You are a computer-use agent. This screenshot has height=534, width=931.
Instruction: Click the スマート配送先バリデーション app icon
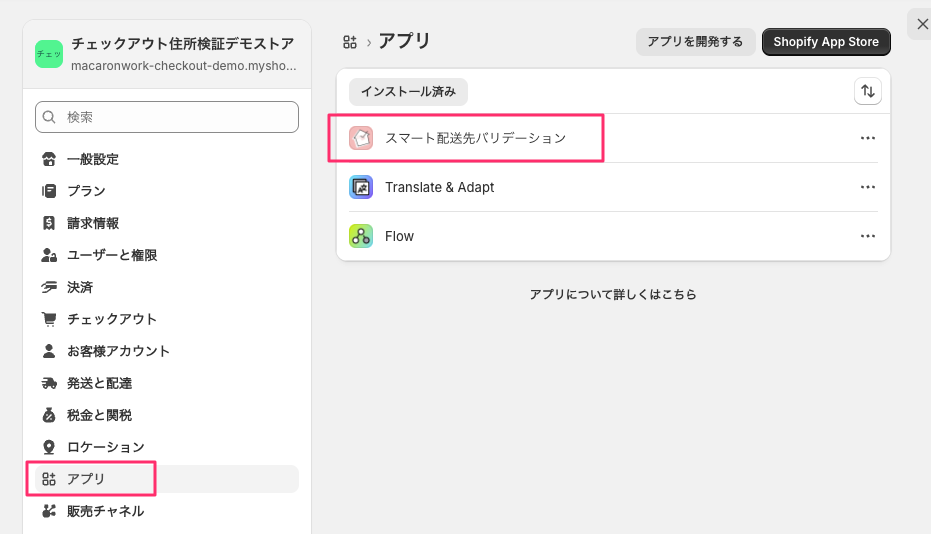pyautogui.click(x=361, y=138)
